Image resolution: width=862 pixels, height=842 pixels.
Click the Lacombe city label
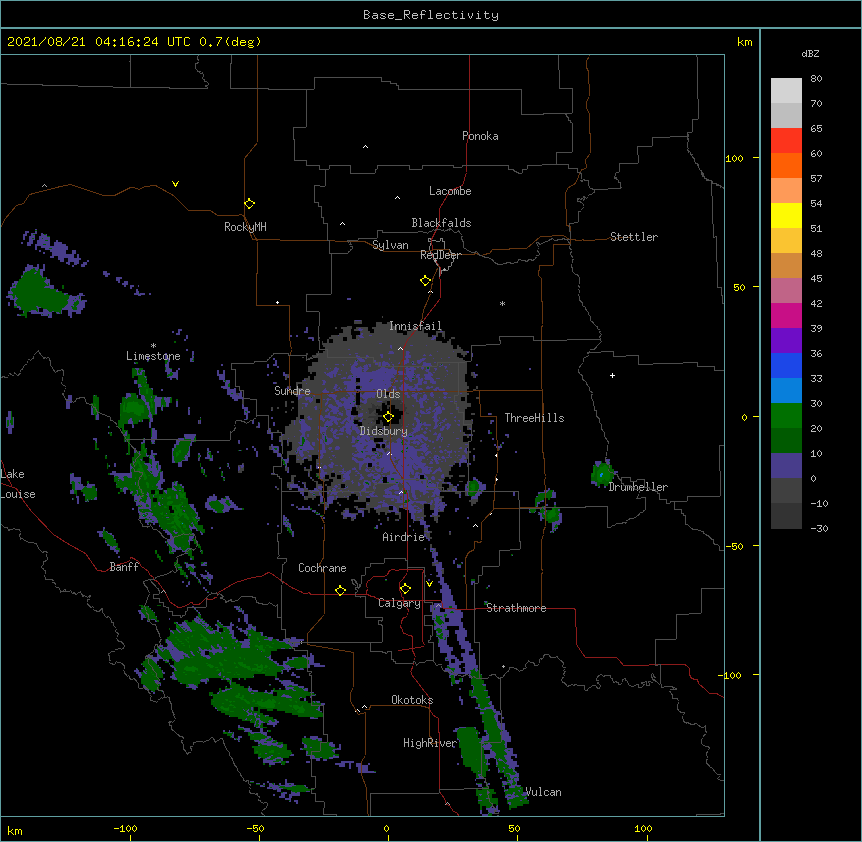(x=450, y=191)
